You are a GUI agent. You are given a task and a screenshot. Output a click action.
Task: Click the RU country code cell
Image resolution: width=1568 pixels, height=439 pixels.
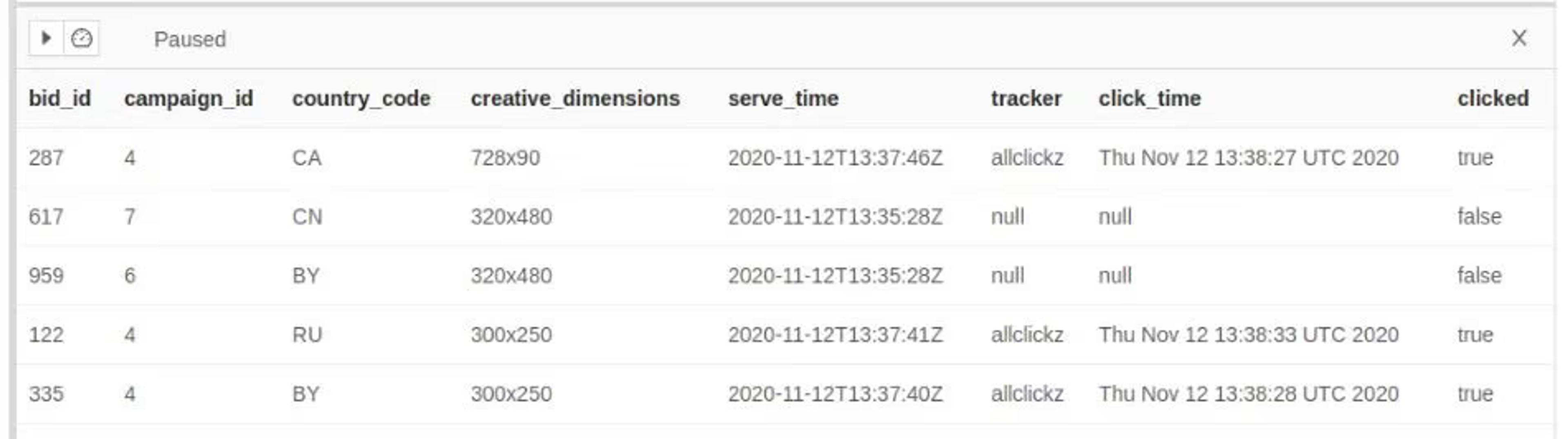click(x=307, y=335)
